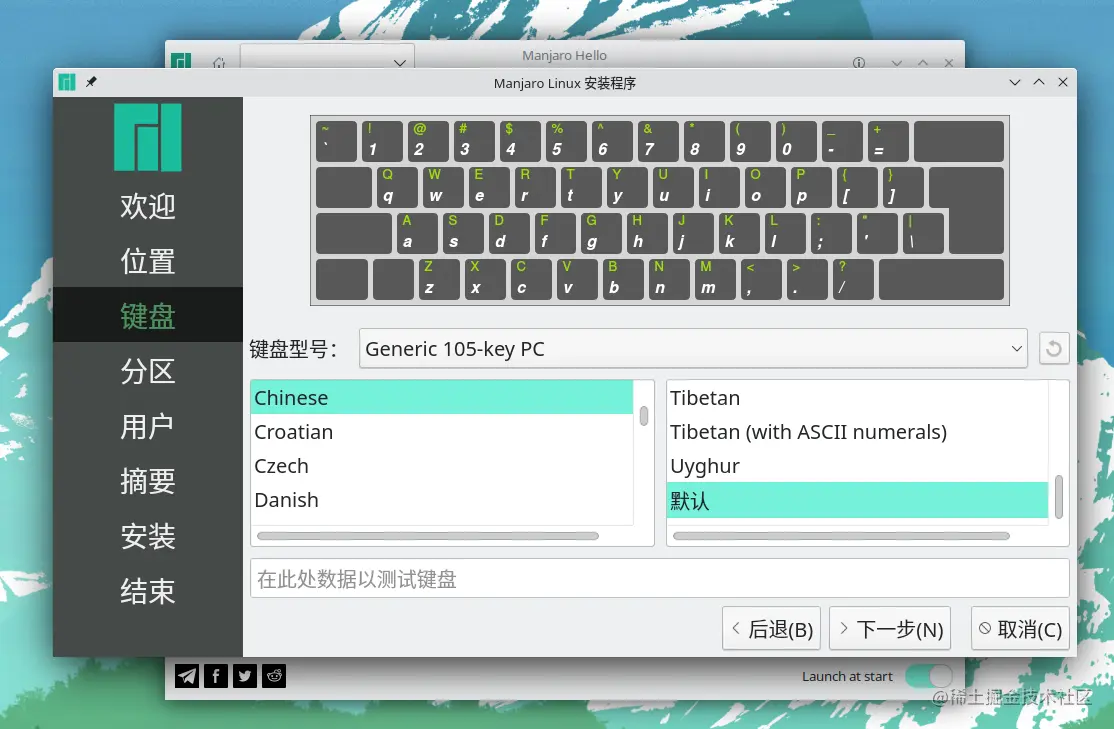Image resolution: width=1114 pixels, height=729 pixels.
Task: Click the 5 key on keyboard preview
Action: (566, 141)
